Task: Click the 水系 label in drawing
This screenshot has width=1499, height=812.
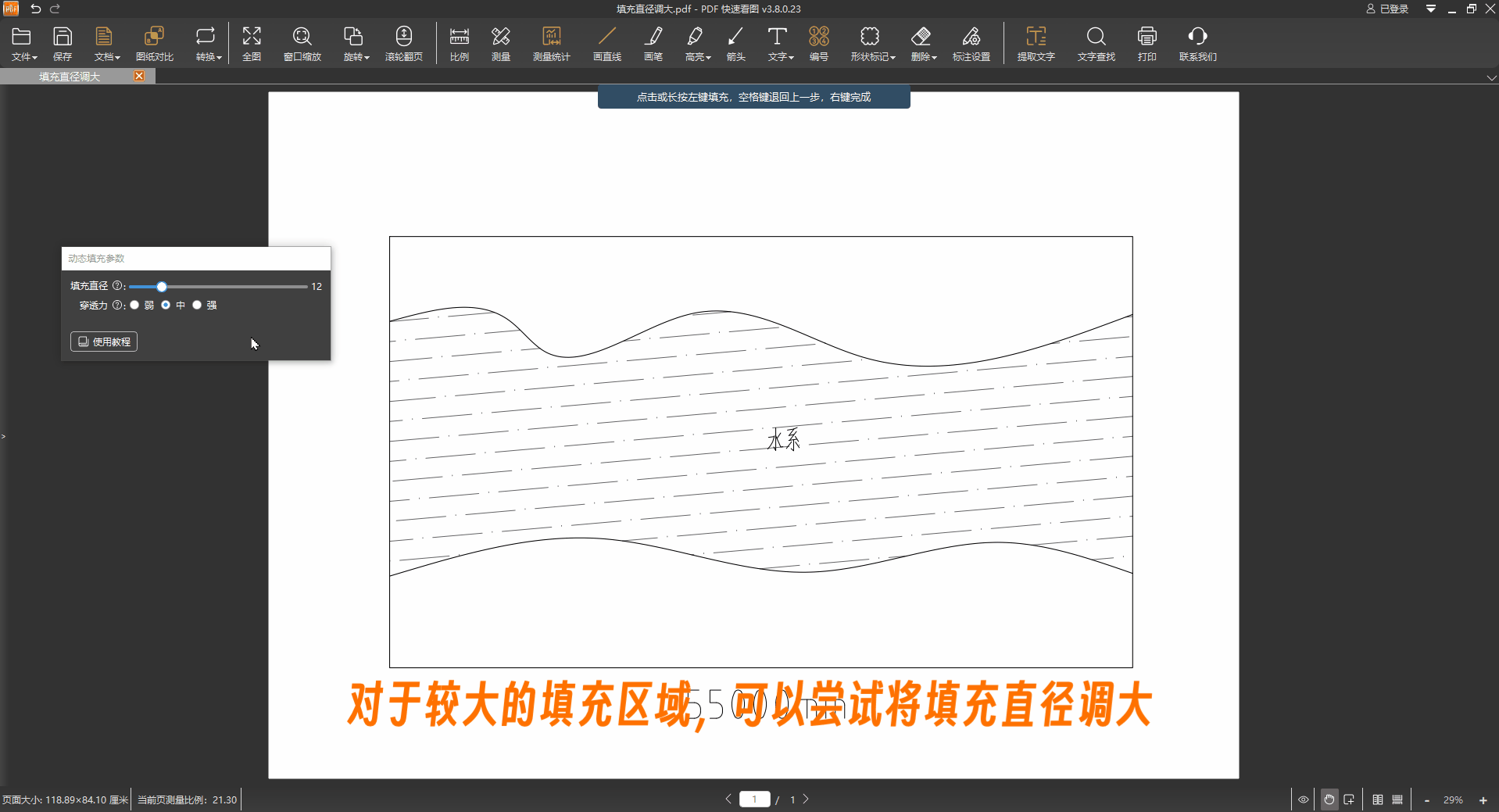Action: pyautogui.click(x=784, y=439)
